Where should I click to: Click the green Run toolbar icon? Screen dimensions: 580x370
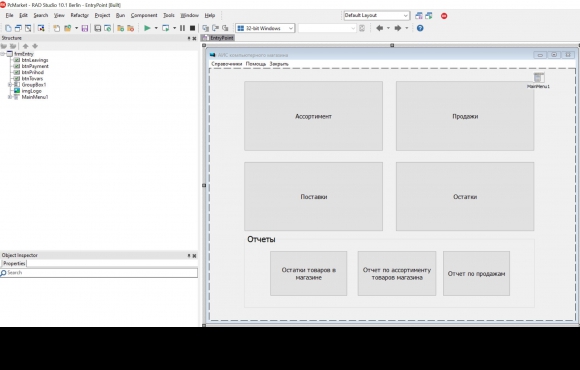(147, 28)
